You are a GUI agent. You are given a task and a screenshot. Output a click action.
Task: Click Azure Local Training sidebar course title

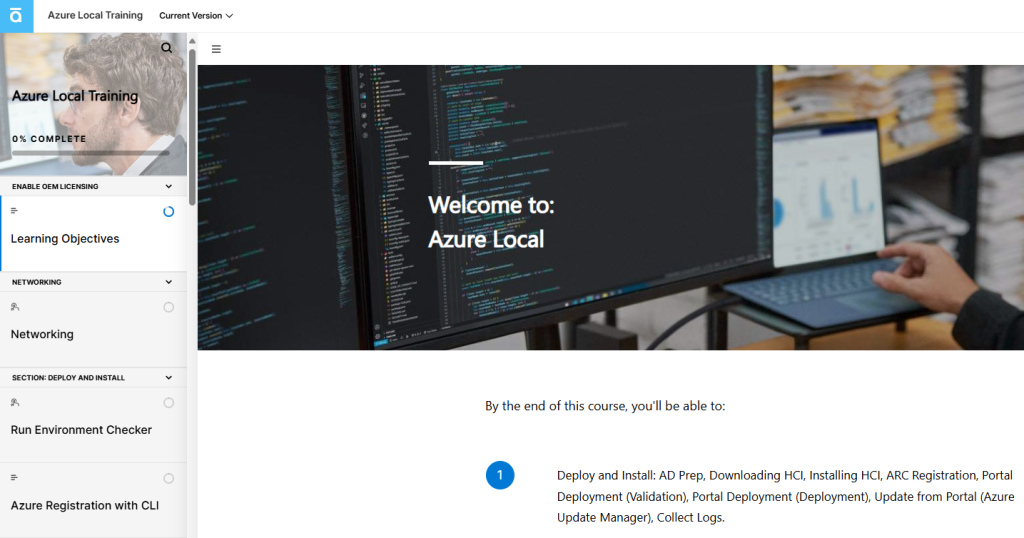75,96
